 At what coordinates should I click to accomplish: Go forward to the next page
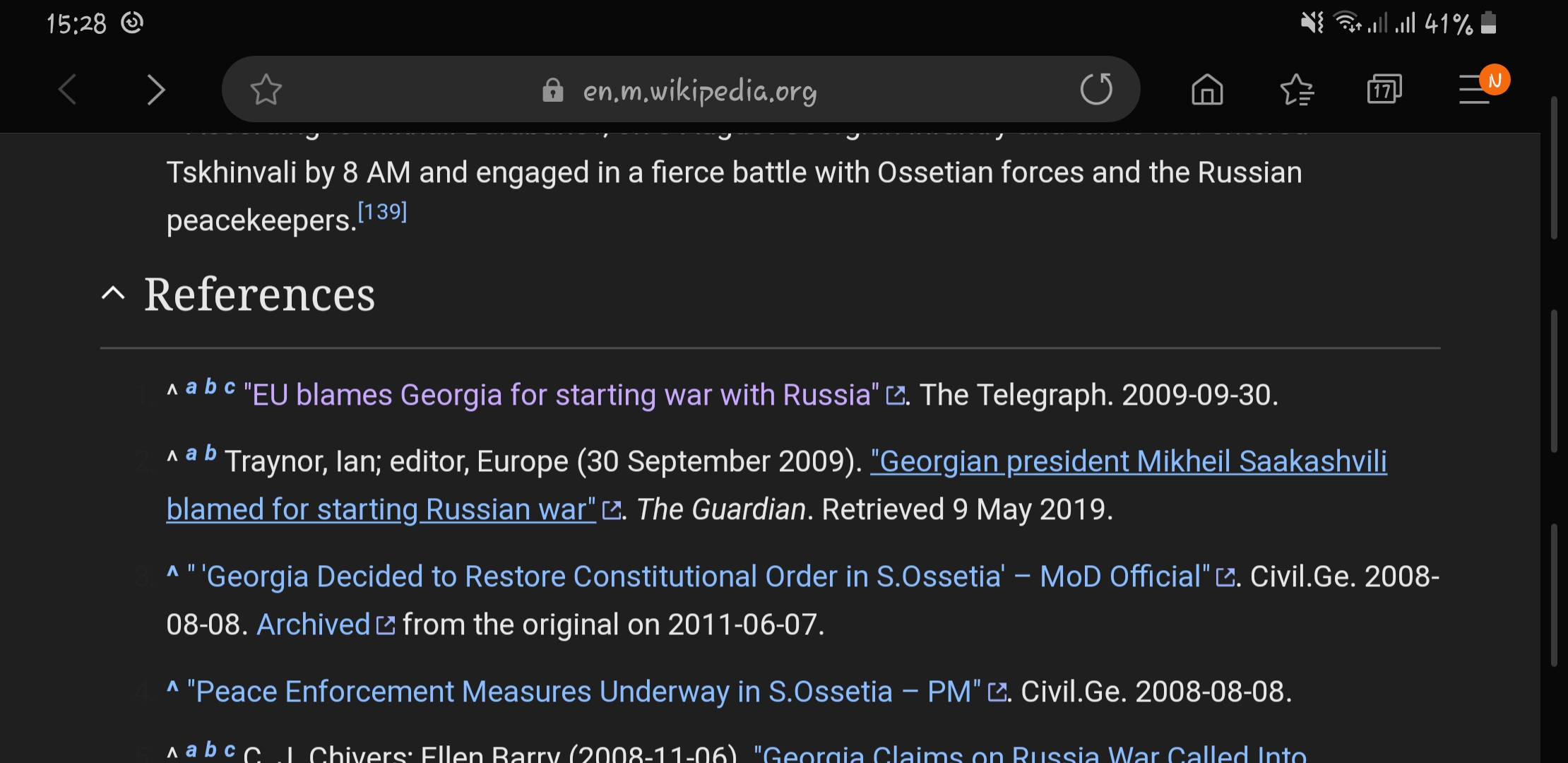tap(155, 90)
